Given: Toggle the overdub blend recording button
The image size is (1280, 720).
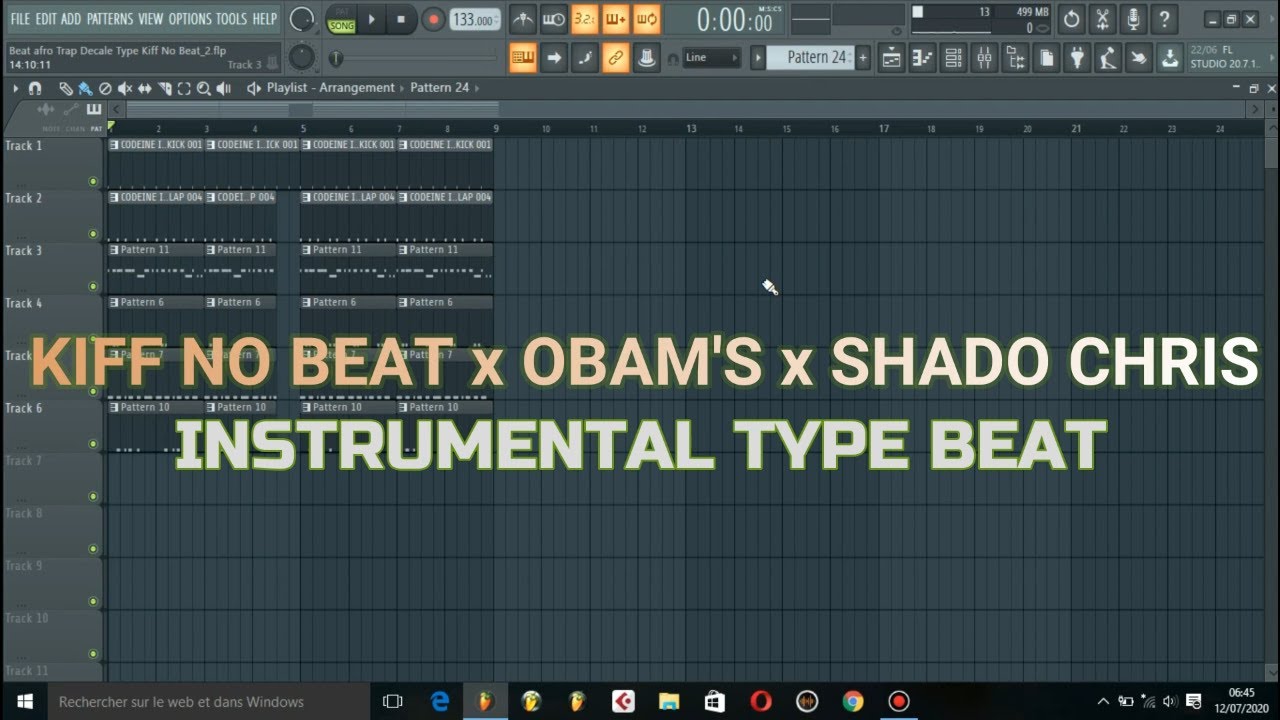Looking at the screenshot, I should [x=615, y=19].
